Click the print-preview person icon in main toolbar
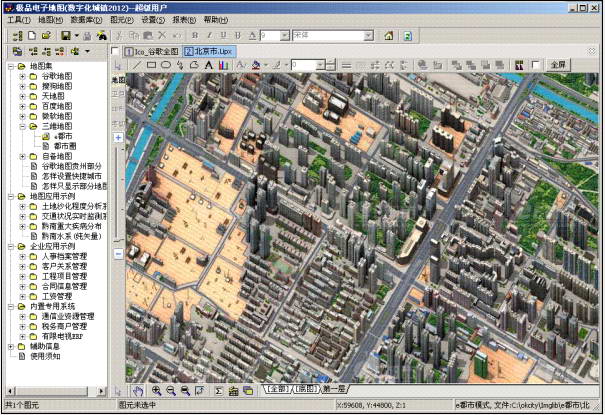Image resolution: width=605 pixels, height=415 pixels. pyautogui.click(x=101, y=36)
